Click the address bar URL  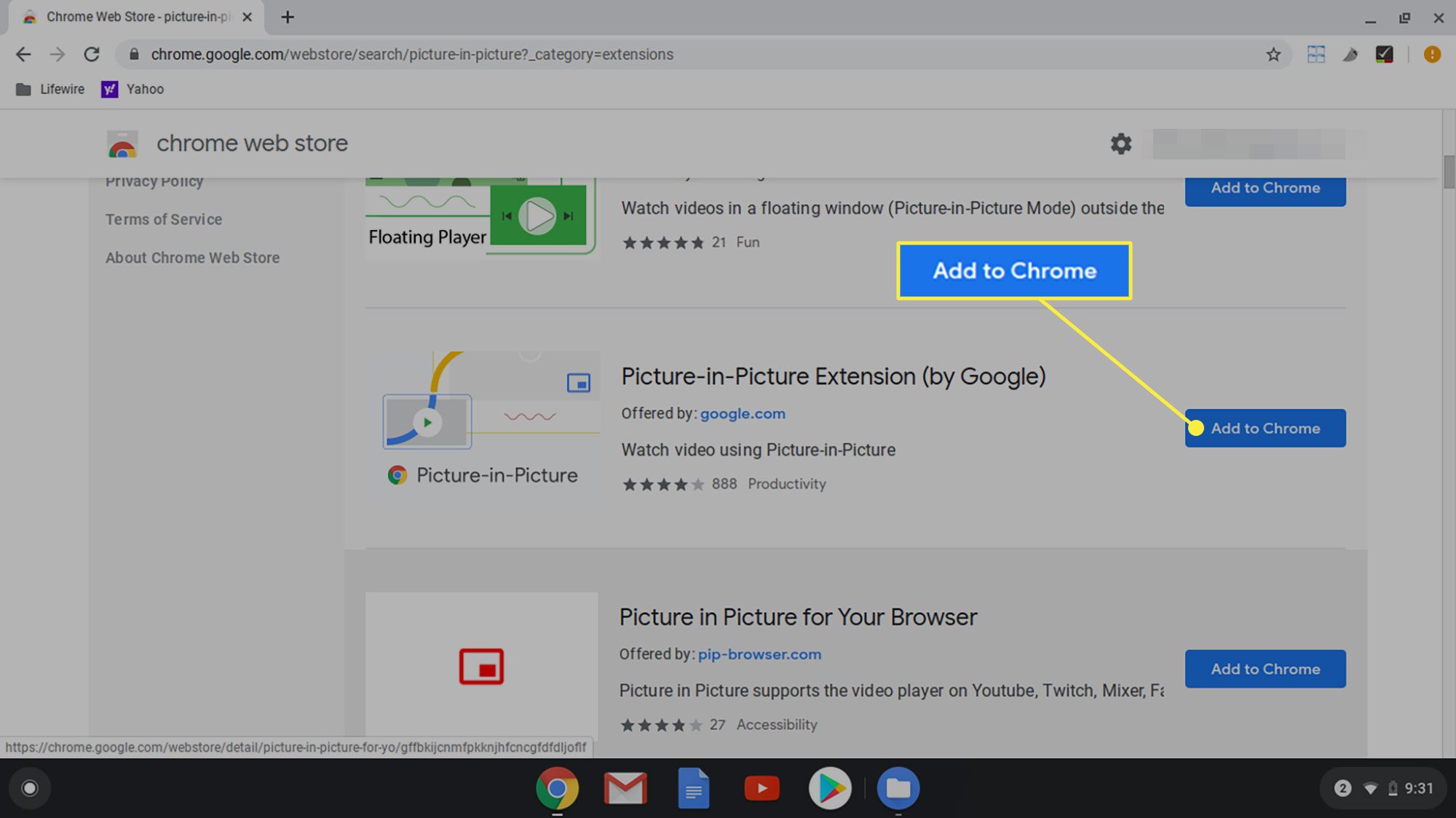click(x=412, y=55)
